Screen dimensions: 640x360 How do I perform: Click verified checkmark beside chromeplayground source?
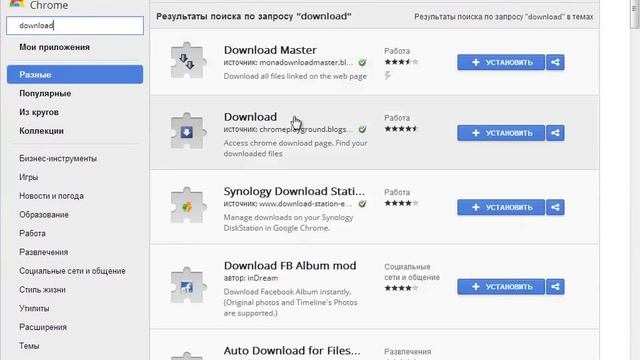coord(362,129)
